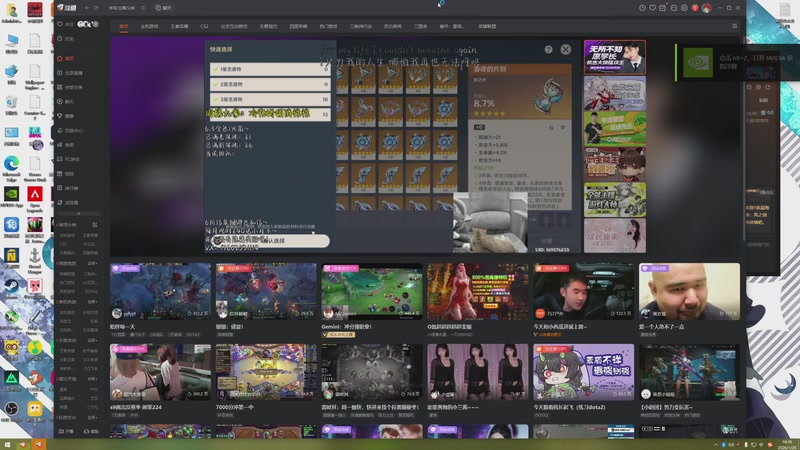The image size is (800, 450).
Task: Click the stream title starting with 'Gemini'
Action: point(346,327)
